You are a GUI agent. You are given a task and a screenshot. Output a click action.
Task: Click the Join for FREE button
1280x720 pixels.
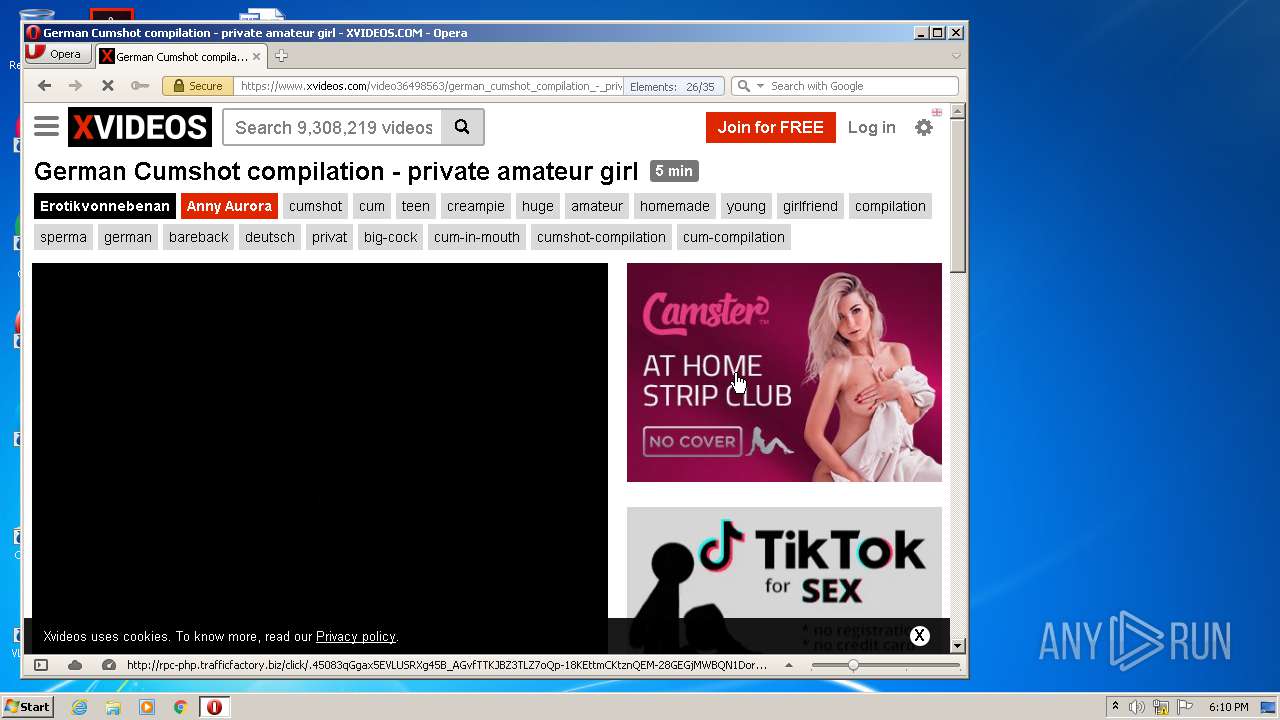[x=770, y=127]
